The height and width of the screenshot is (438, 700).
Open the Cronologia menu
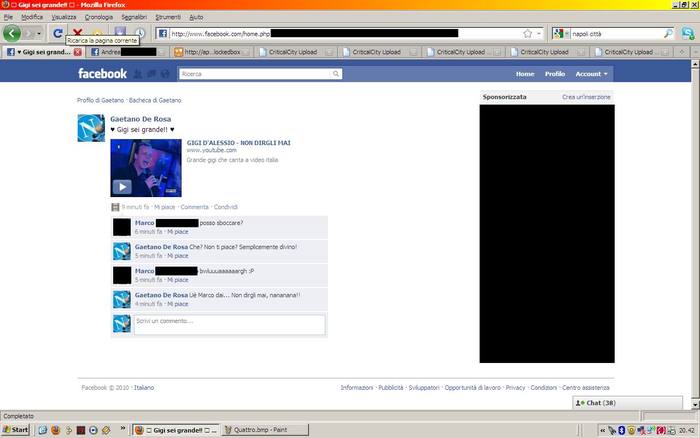pos(99,17)
